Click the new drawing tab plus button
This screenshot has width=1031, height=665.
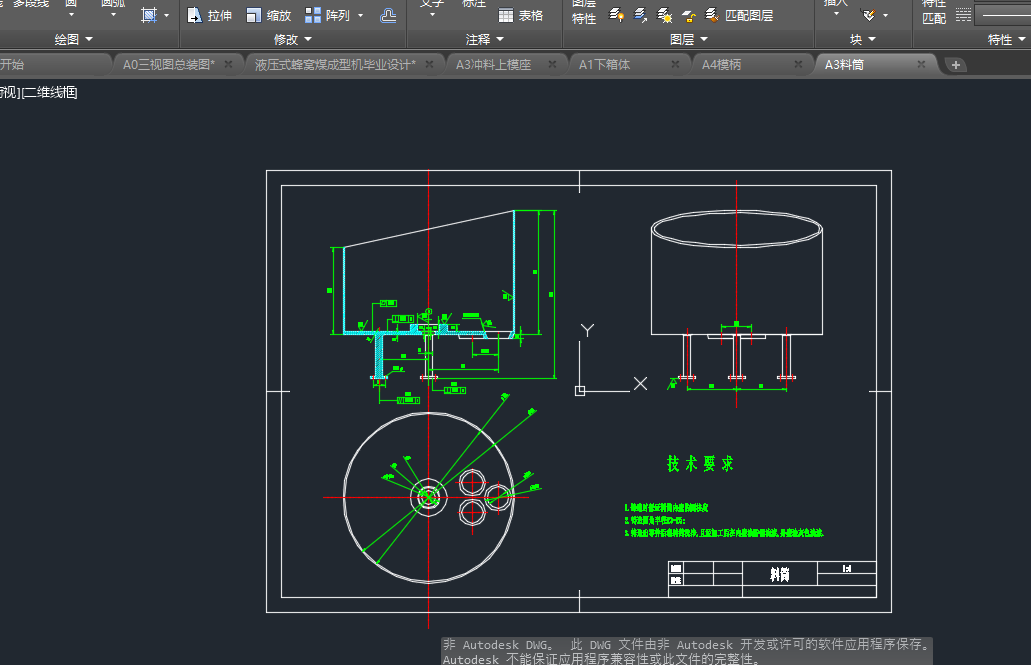click(956, 65)
